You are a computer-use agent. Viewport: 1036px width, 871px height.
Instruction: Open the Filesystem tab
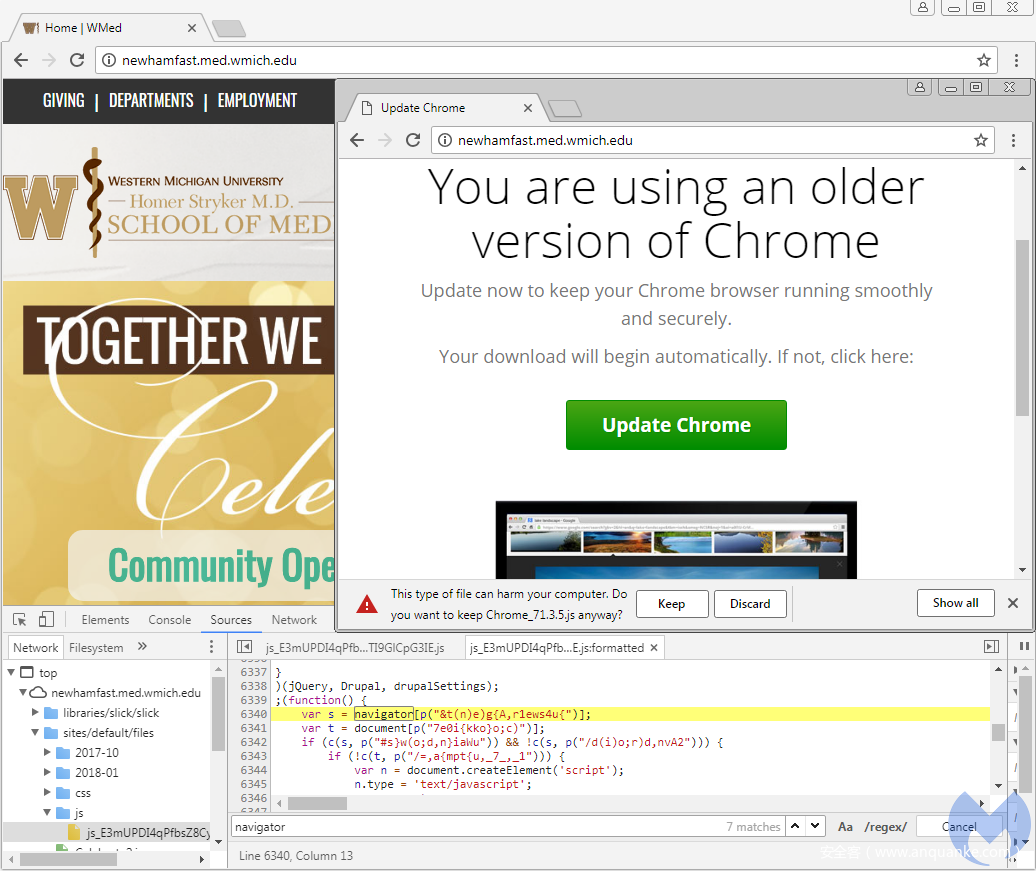[x=96, y=648]
